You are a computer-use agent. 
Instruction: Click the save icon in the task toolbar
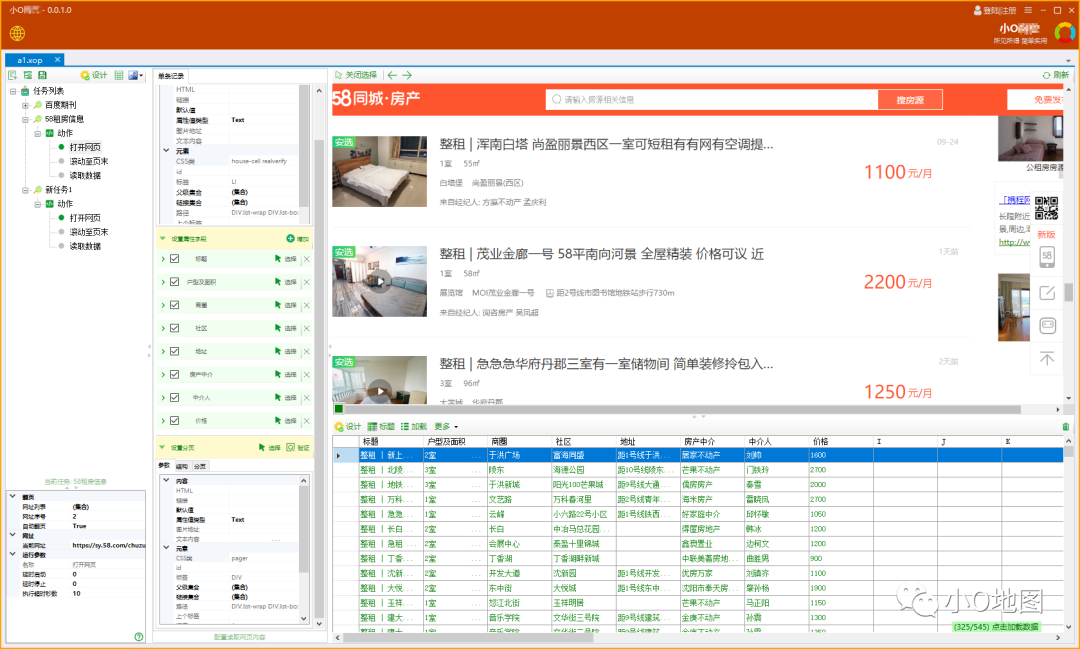42,75
